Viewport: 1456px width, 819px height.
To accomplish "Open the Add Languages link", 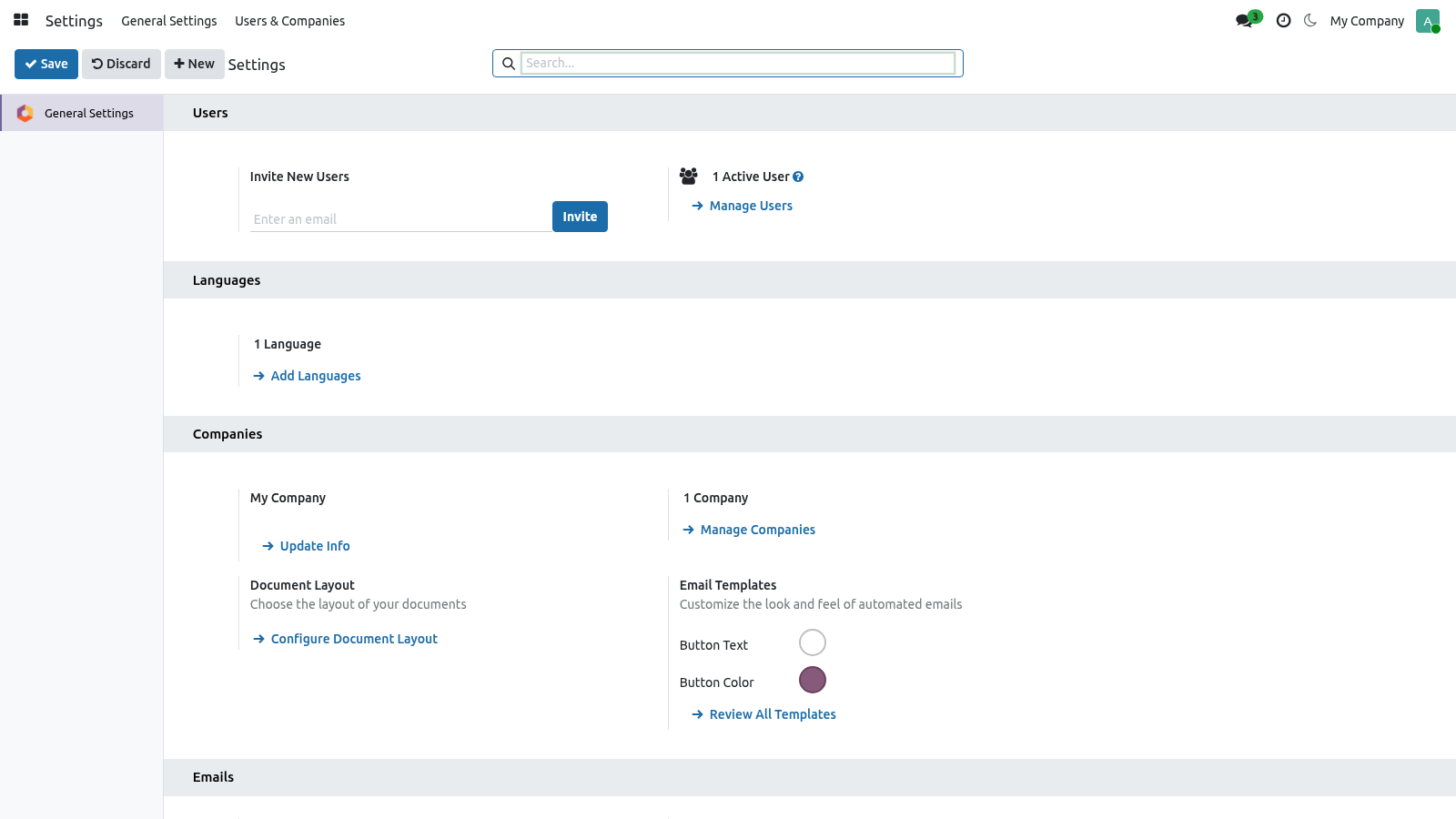I will (307, 376).
